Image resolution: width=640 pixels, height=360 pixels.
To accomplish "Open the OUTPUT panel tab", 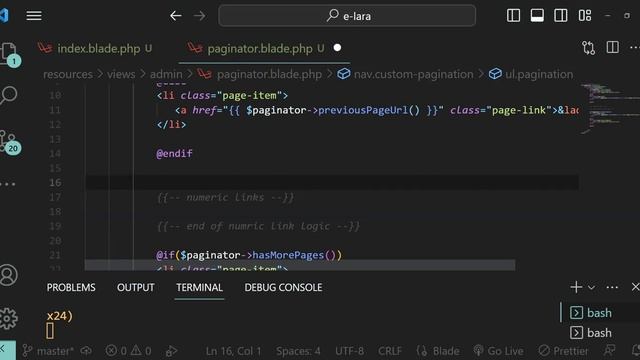I will pos(136,288).
